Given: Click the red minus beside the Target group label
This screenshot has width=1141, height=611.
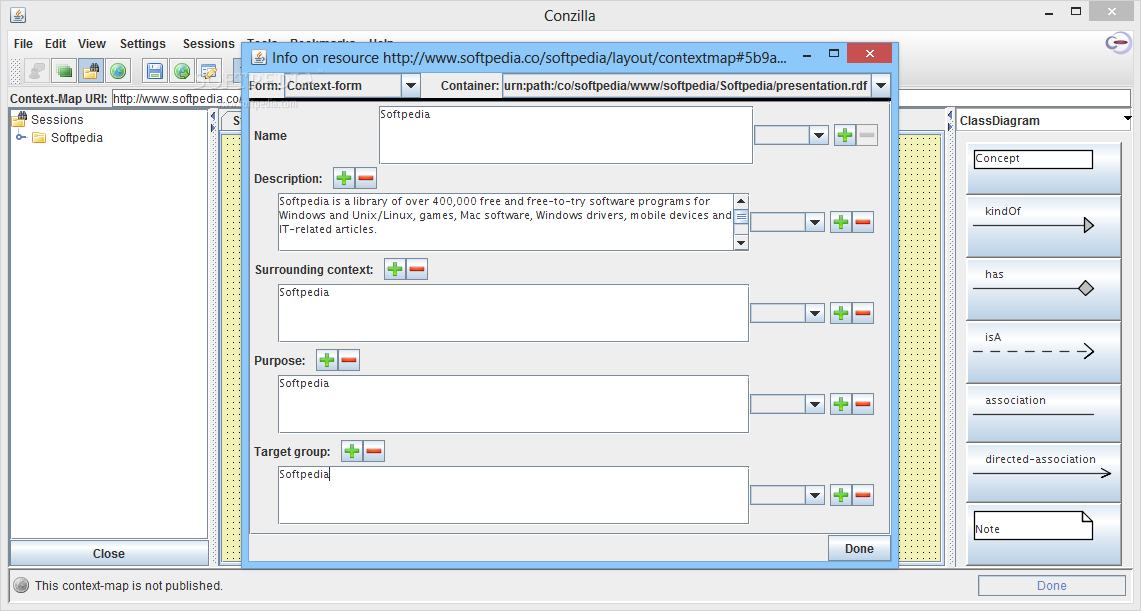Looking at the screenshot, I should coord(374,451).
